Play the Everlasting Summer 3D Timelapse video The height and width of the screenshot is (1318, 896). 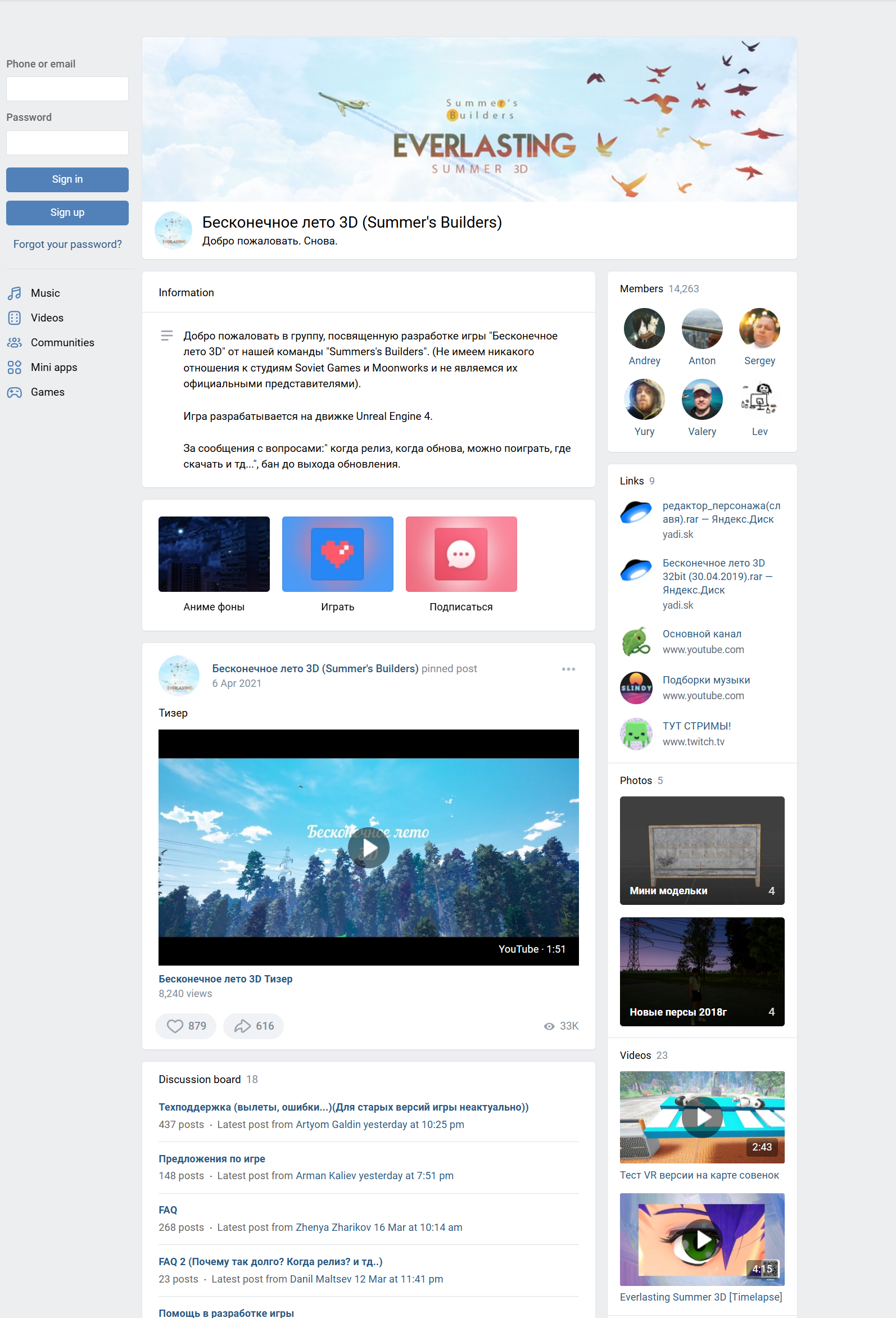coord(702,1239)
